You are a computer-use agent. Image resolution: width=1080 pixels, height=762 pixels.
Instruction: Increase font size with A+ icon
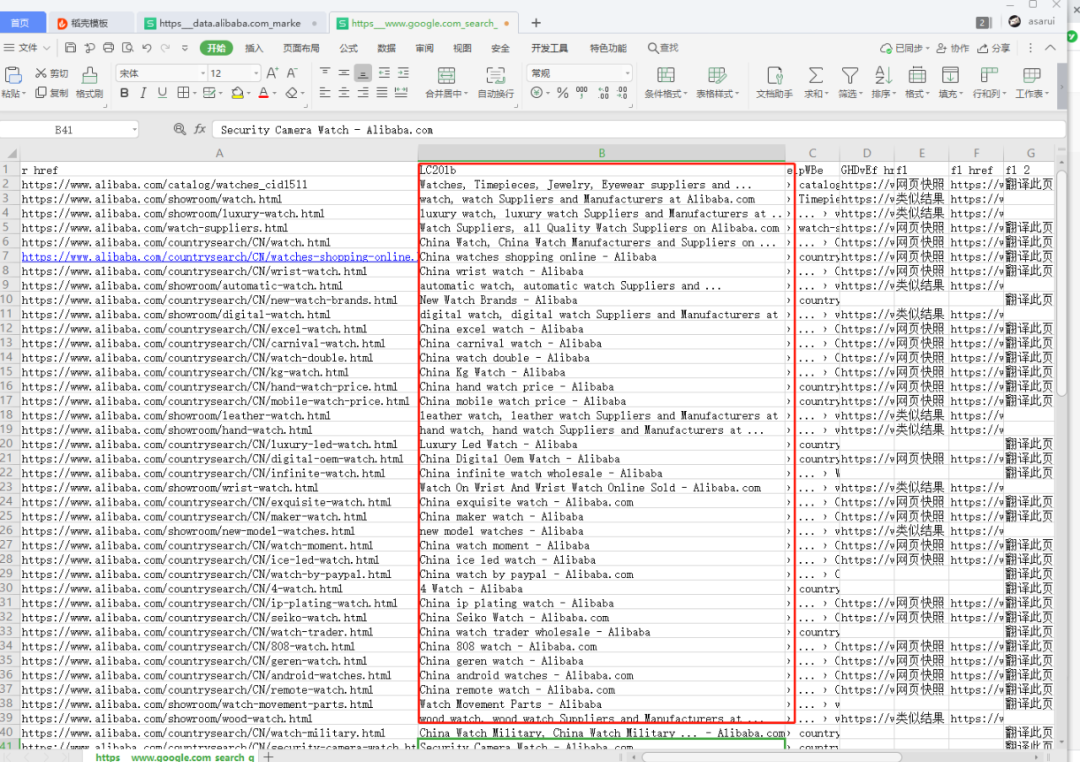(x=272, y=73)
